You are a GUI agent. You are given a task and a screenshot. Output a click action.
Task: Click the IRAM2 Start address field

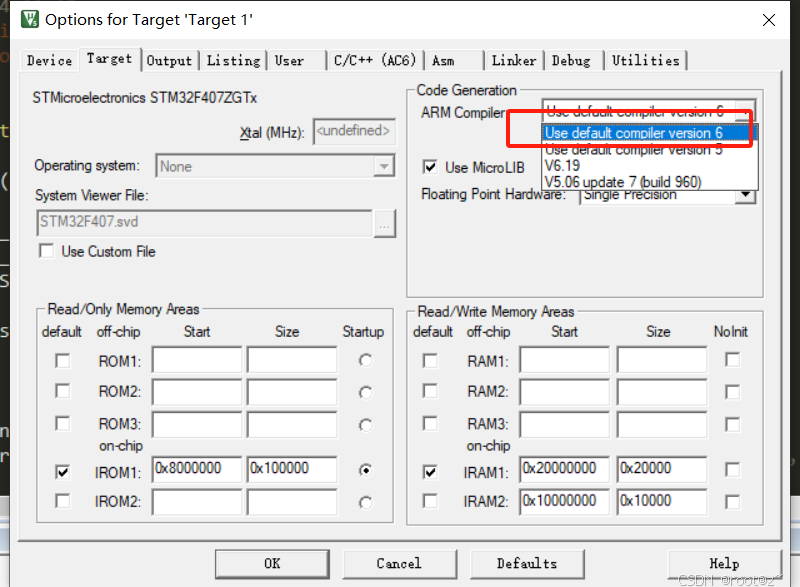pos(565,502)
